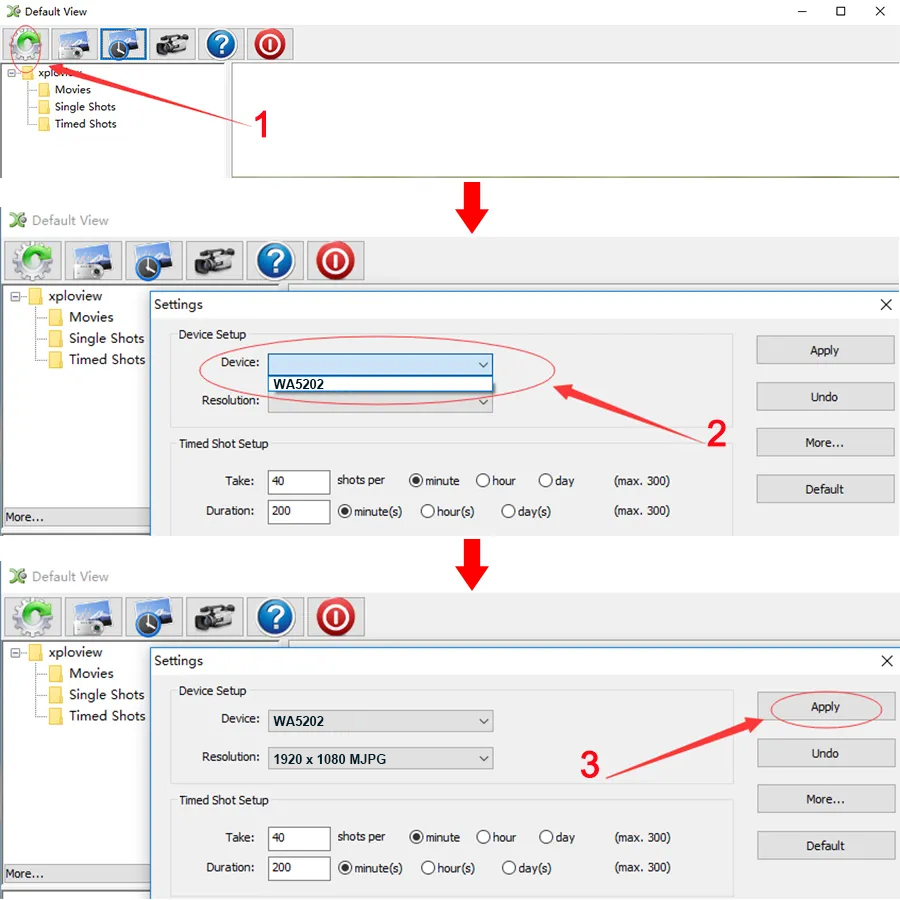The height and width of the screenshot is (900, 900).
Task: Open Device dropdown showing WA5202 in bottom dialog
Action: coord(381,721)
